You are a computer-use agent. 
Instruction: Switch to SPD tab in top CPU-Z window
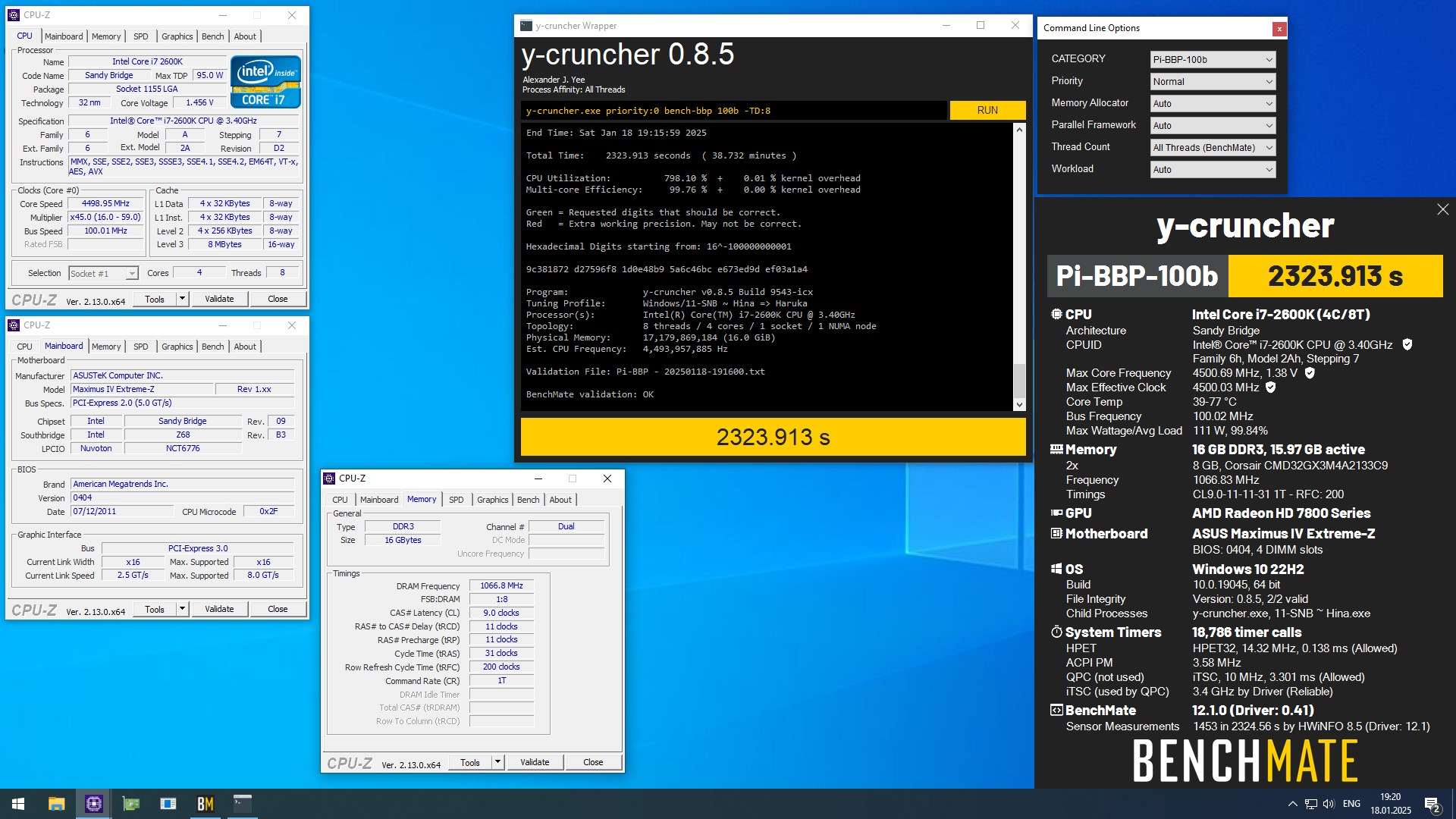coord(141,36)
